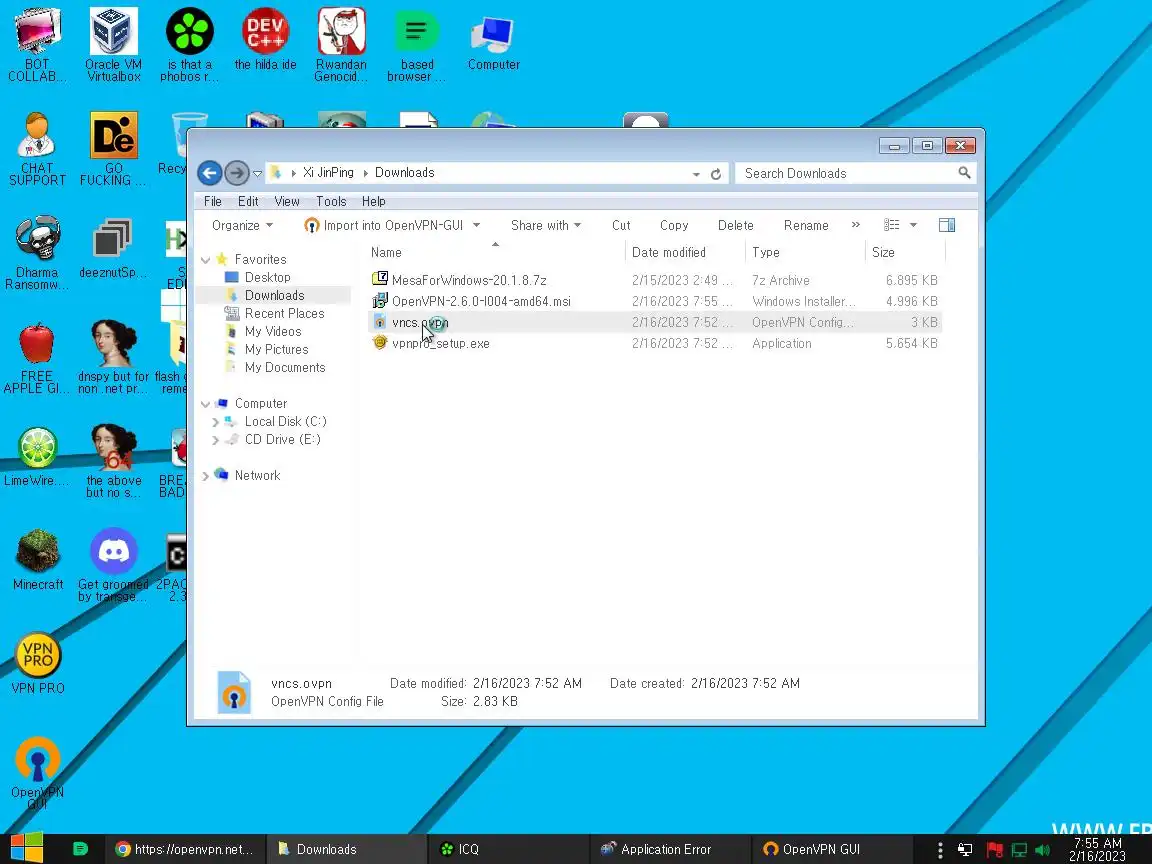This screenshot has height=864, width=1152.
Task: Switch to Application Error taskbar button
Action: [669, 849]
